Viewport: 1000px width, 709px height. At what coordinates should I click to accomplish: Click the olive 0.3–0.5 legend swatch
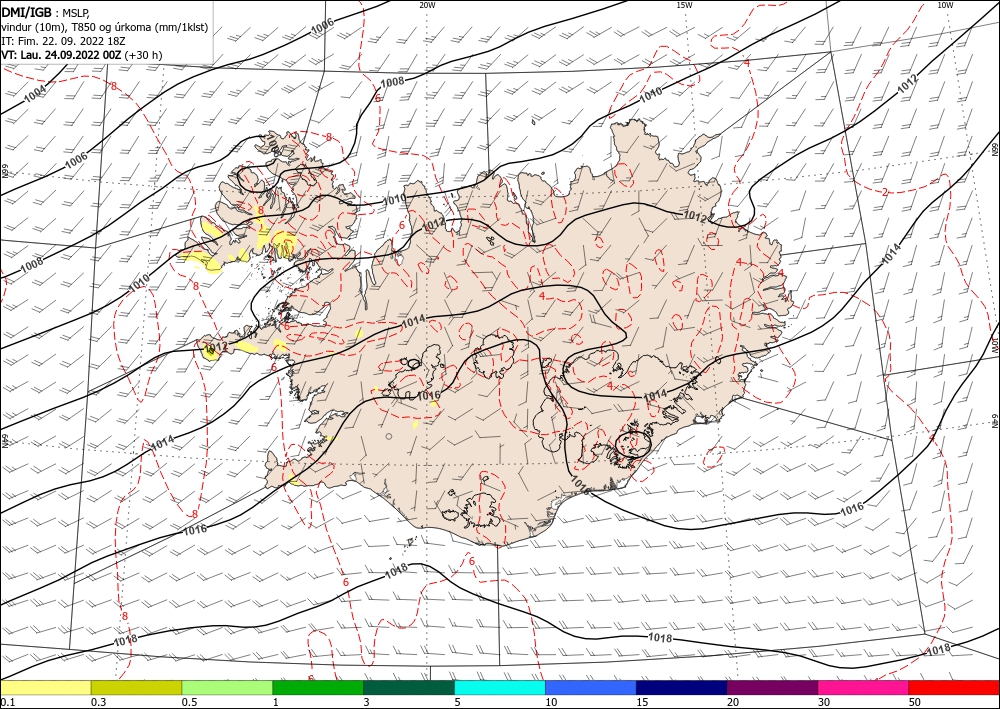[x=136, y=687]
